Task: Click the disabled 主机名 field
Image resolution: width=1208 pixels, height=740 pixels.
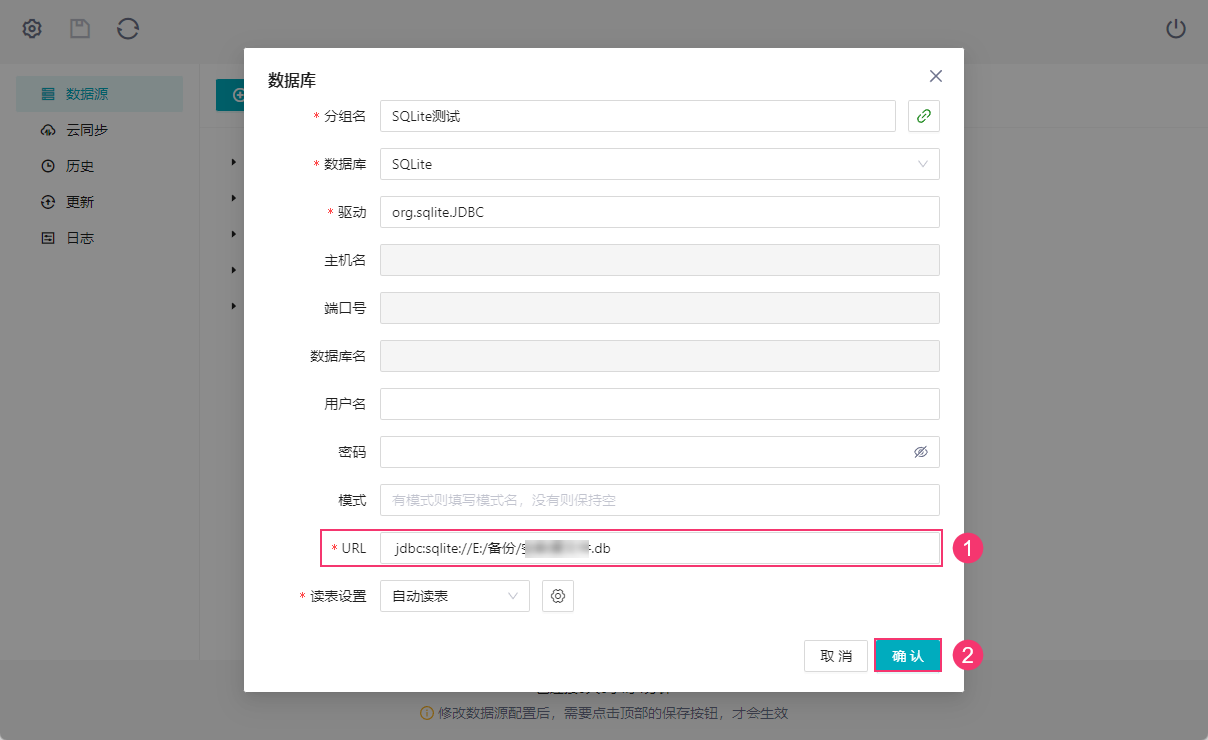Action: pos(660,260)
